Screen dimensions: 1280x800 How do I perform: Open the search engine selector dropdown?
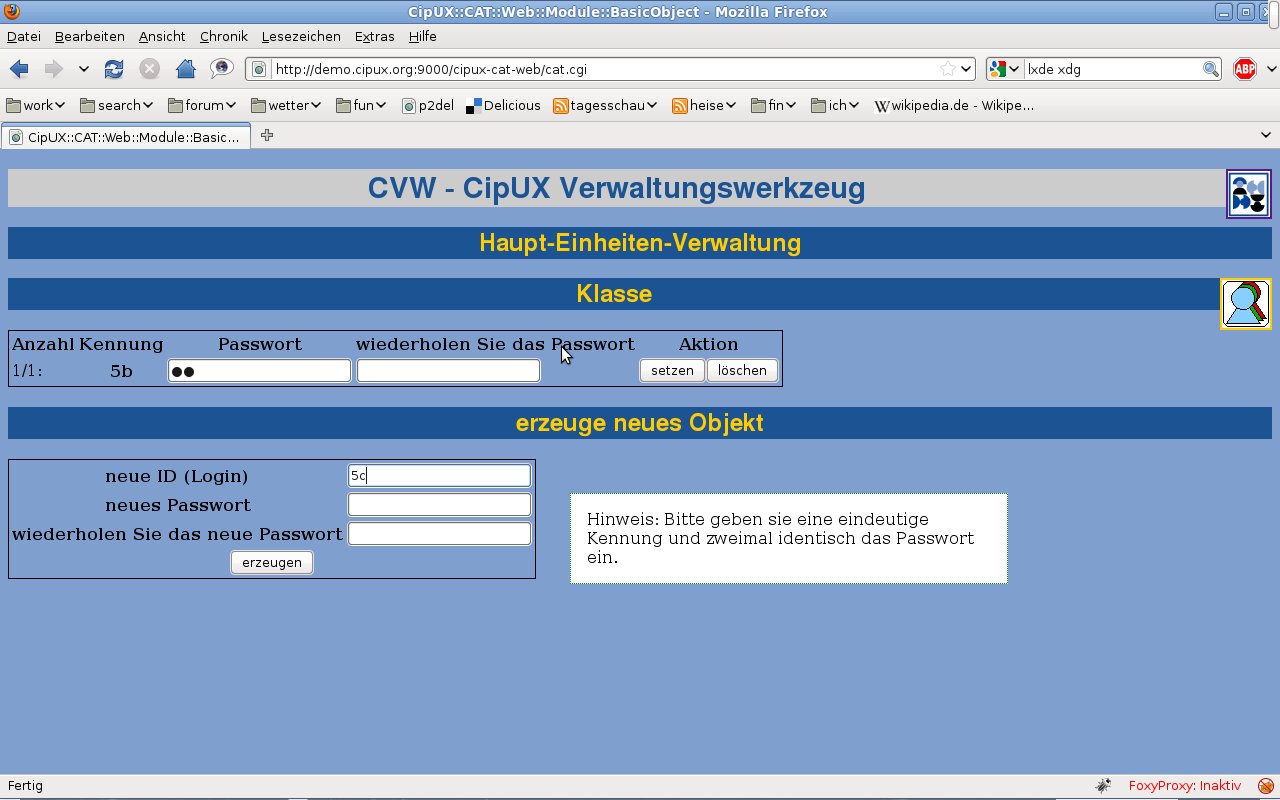coord(1005,69)
